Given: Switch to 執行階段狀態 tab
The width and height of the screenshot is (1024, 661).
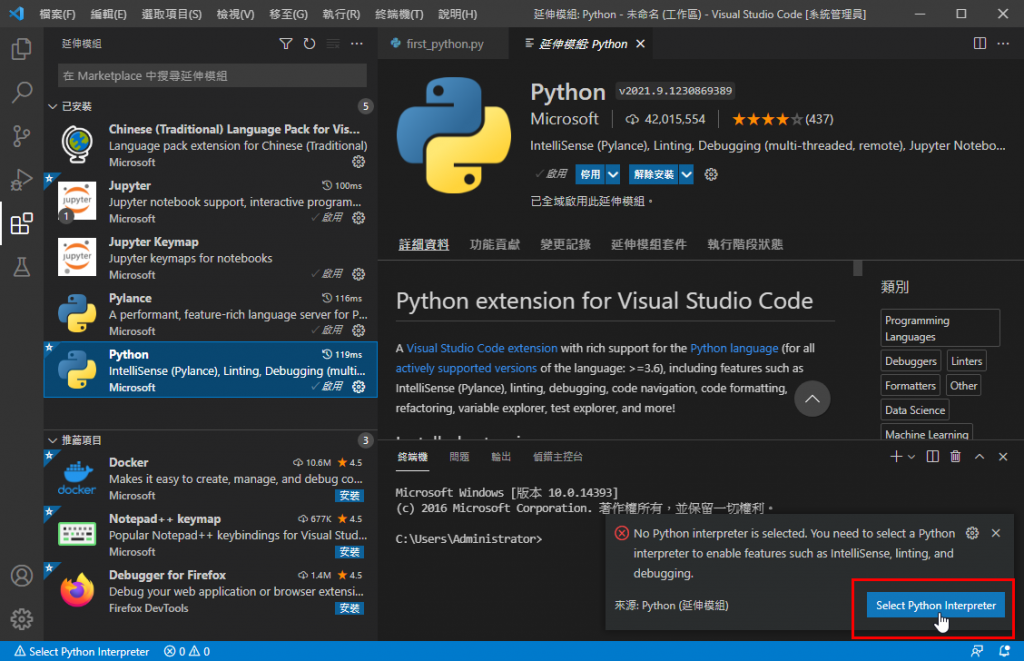Looking at the screenshot, I should click(745, 244).
